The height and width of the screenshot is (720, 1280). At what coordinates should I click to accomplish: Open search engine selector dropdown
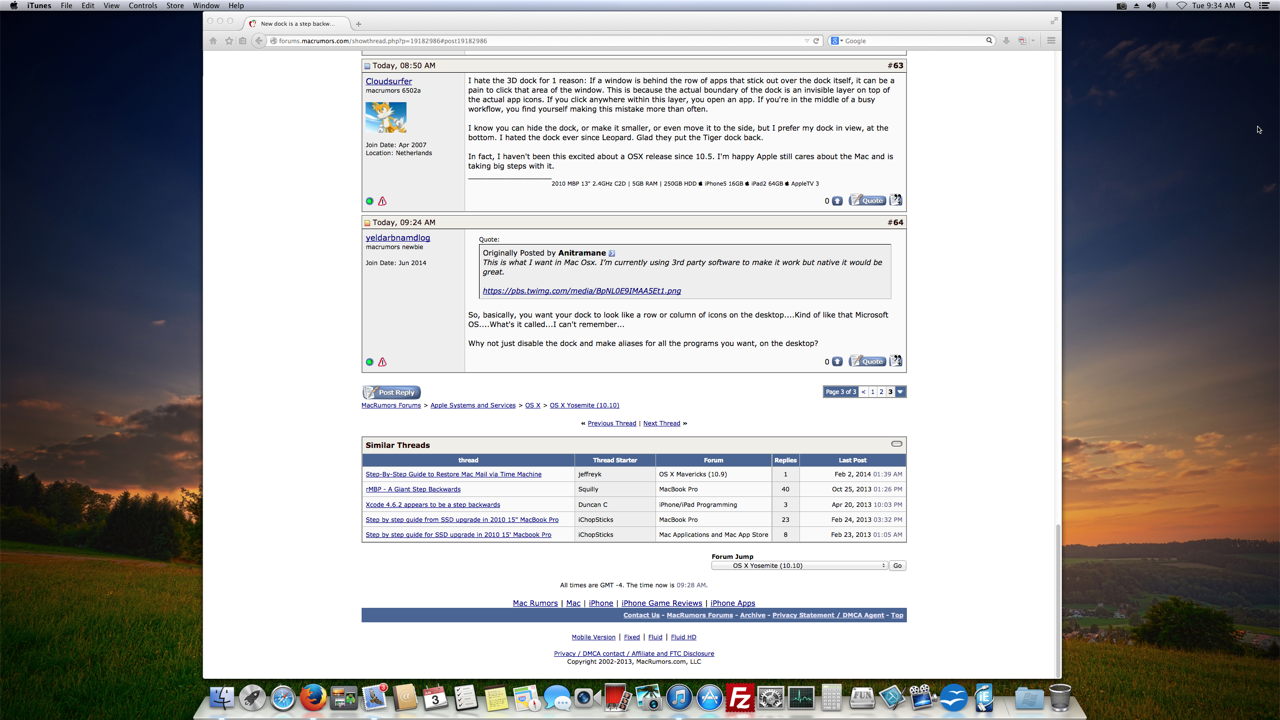point(836,41)
